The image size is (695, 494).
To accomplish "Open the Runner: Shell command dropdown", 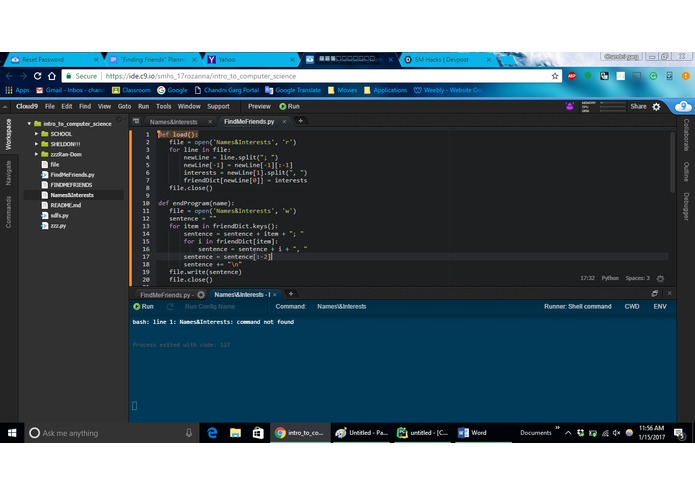I will [x=578, y=307].
